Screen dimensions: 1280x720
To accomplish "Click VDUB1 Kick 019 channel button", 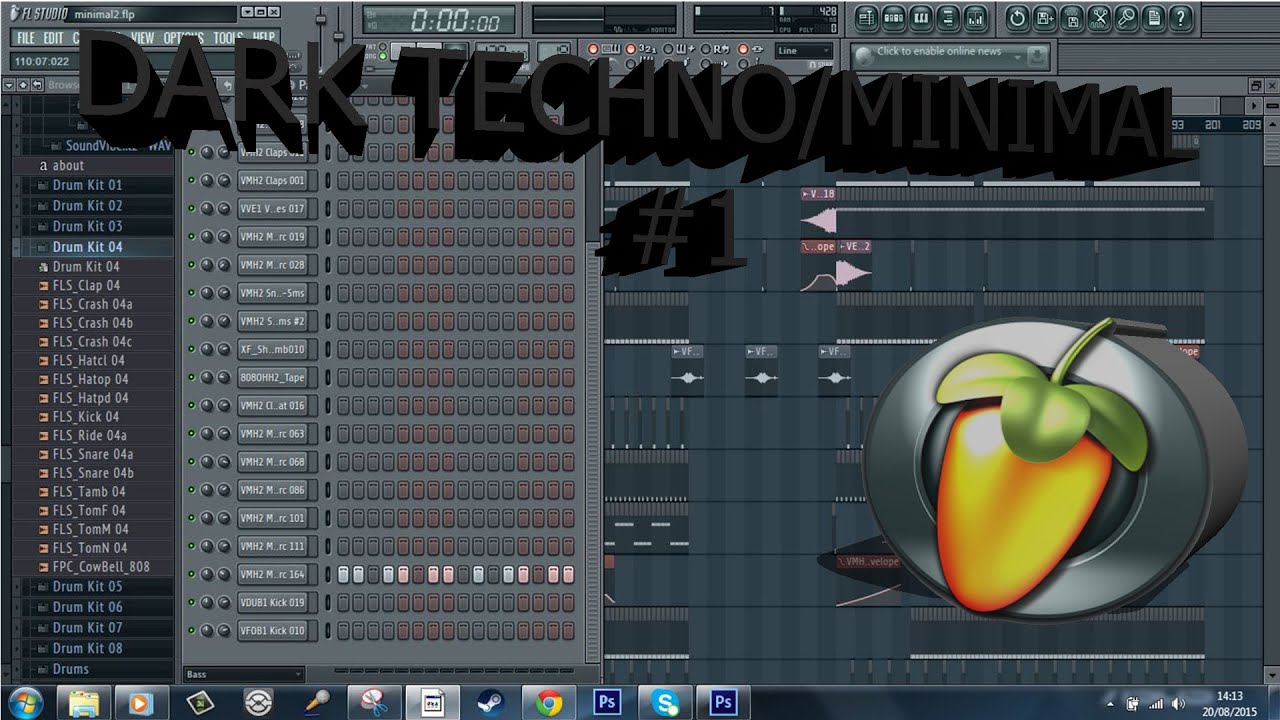I will pyautogui.click(x=272, y=603).
